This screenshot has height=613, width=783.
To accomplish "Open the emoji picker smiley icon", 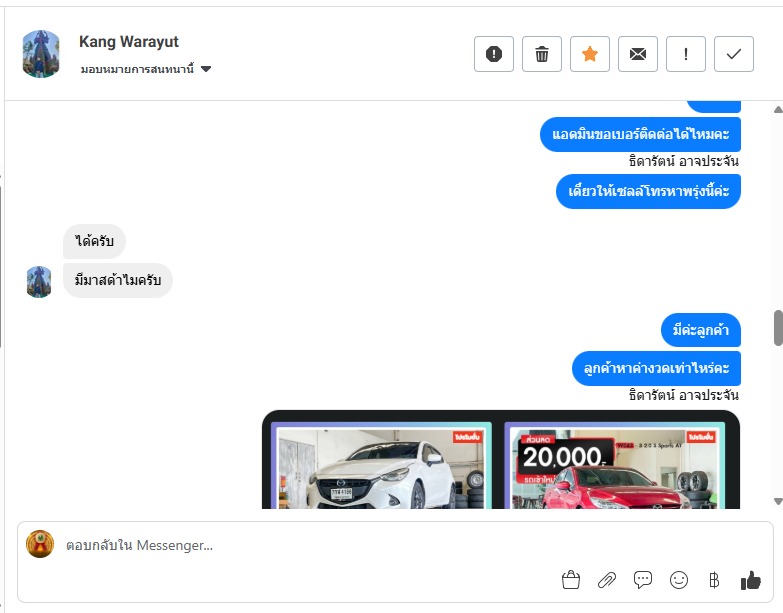I will click(679, 580).
